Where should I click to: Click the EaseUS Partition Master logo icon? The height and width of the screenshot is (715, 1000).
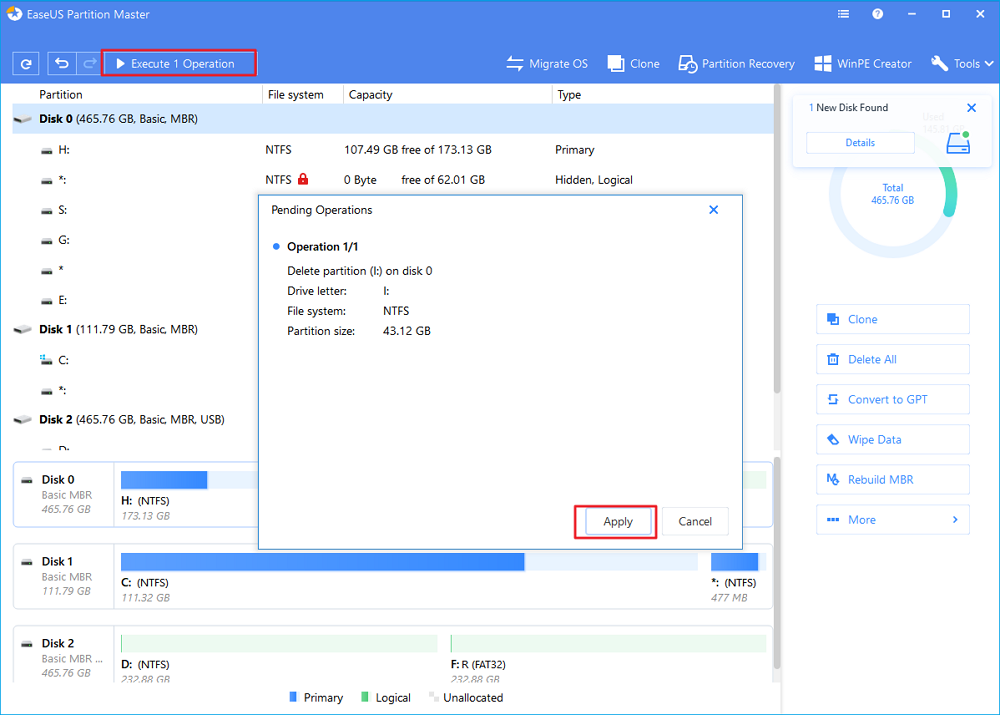tap(14, 14)
